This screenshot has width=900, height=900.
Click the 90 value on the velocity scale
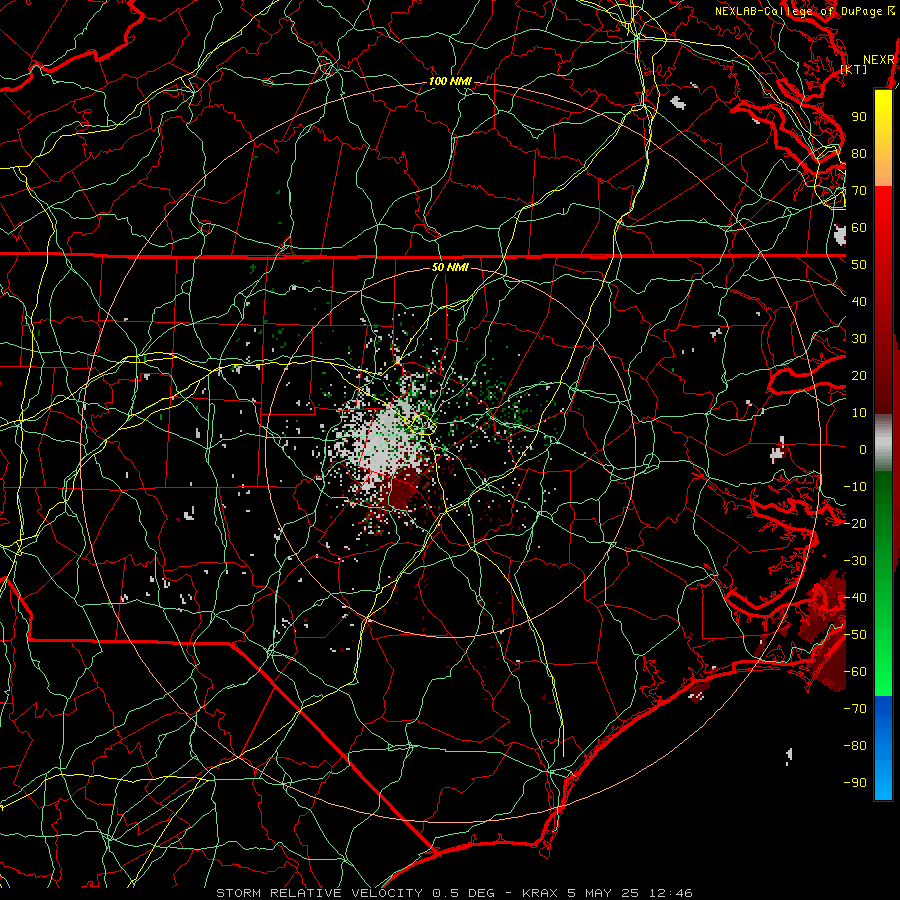[x=859, y=117]
